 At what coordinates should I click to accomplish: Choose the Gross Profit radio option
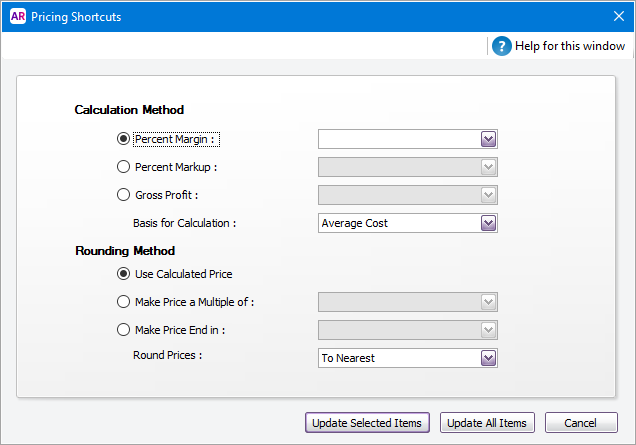[x=124, y=195]
